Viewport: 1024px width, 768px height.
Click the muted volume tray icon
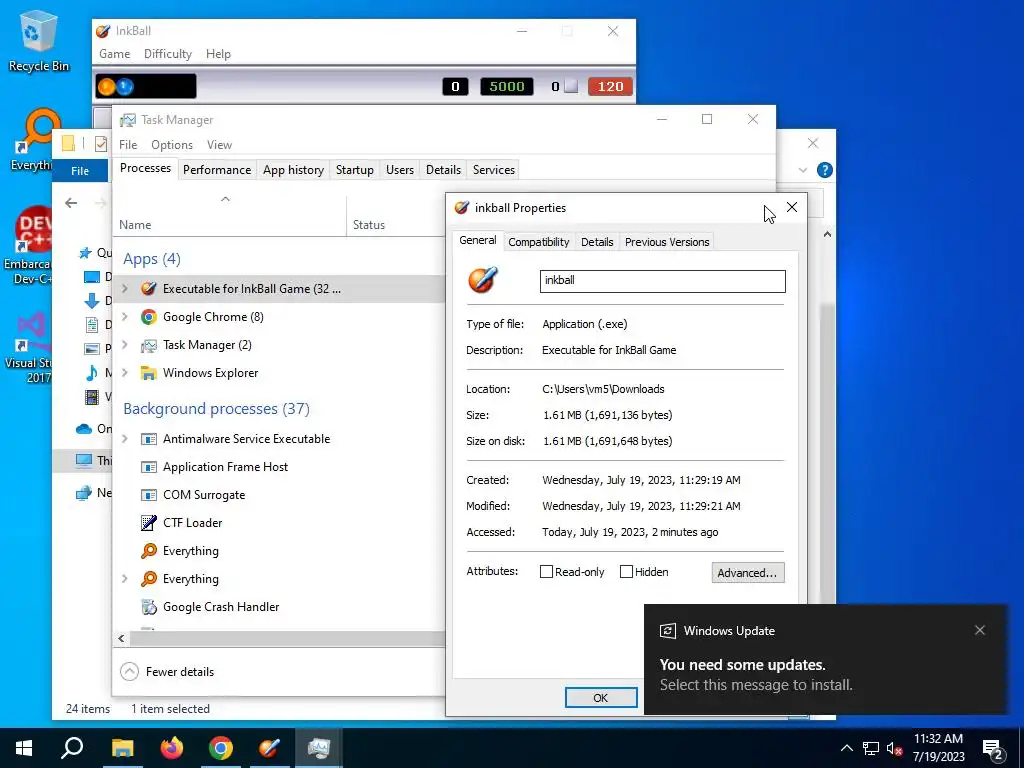click(x=894, y=748)
